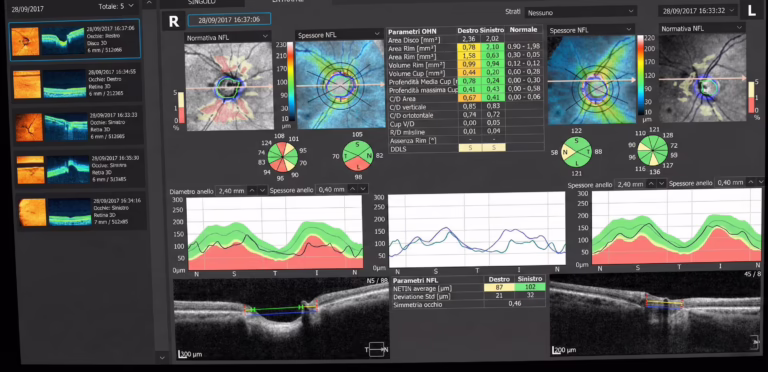
Task: Click the Deviatione Std 32 value
Action: point(530,295)
